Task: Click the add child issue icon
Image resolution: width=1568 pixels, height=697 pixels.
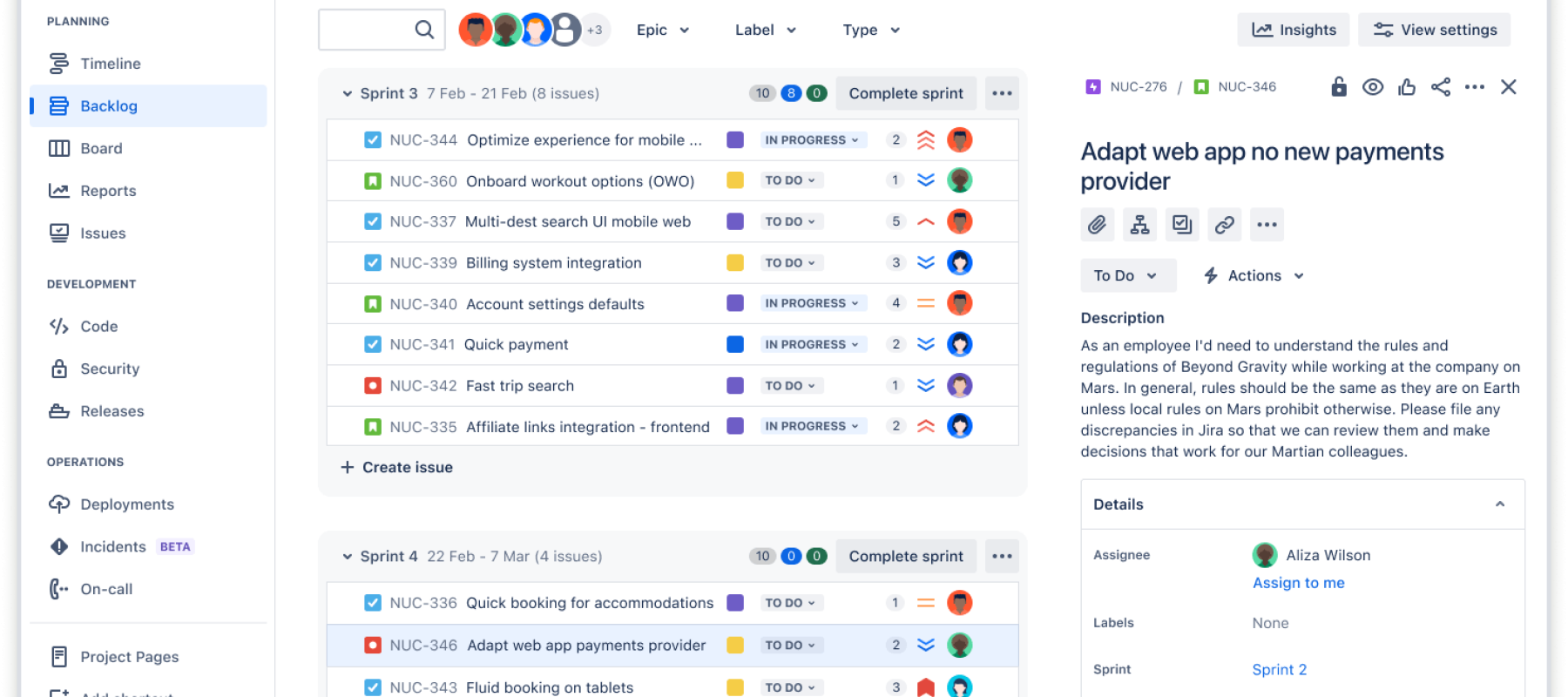Action: point(1139,225)
